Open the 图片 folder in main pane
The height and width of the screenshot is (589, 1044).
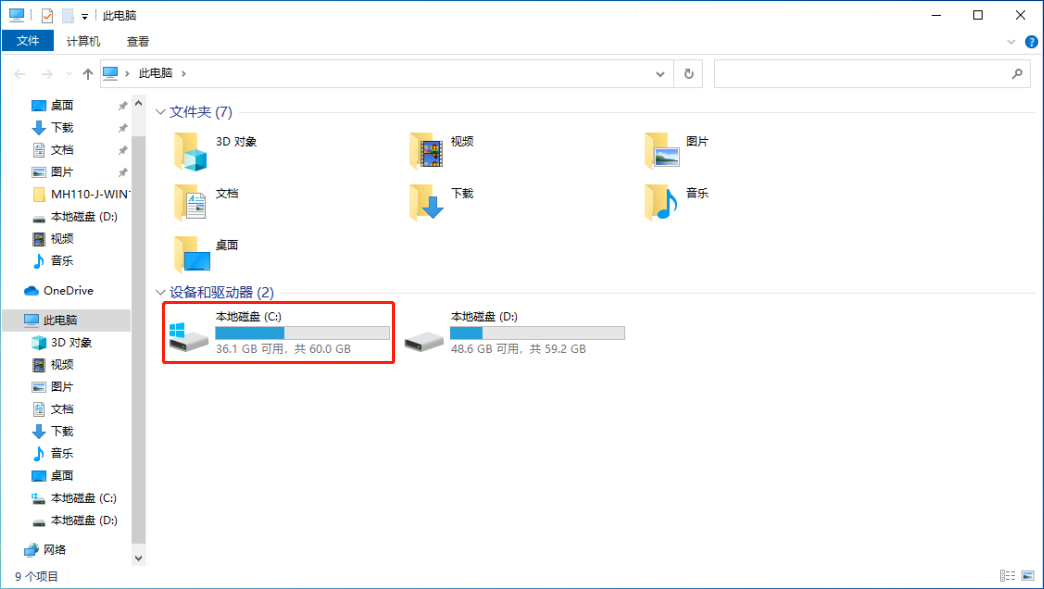tap(662, 151)
